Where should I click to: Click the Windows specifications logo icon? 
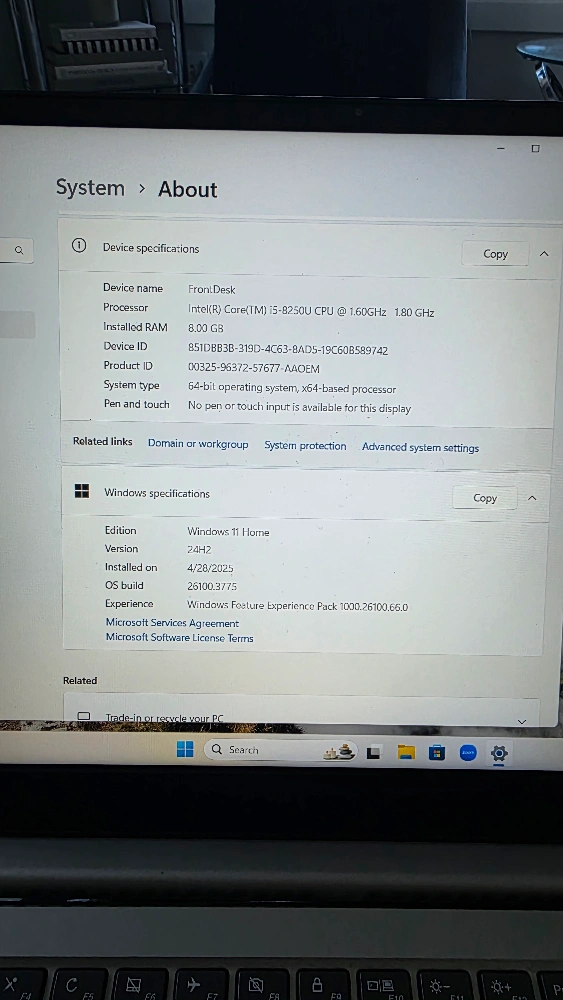click(82, 490)
